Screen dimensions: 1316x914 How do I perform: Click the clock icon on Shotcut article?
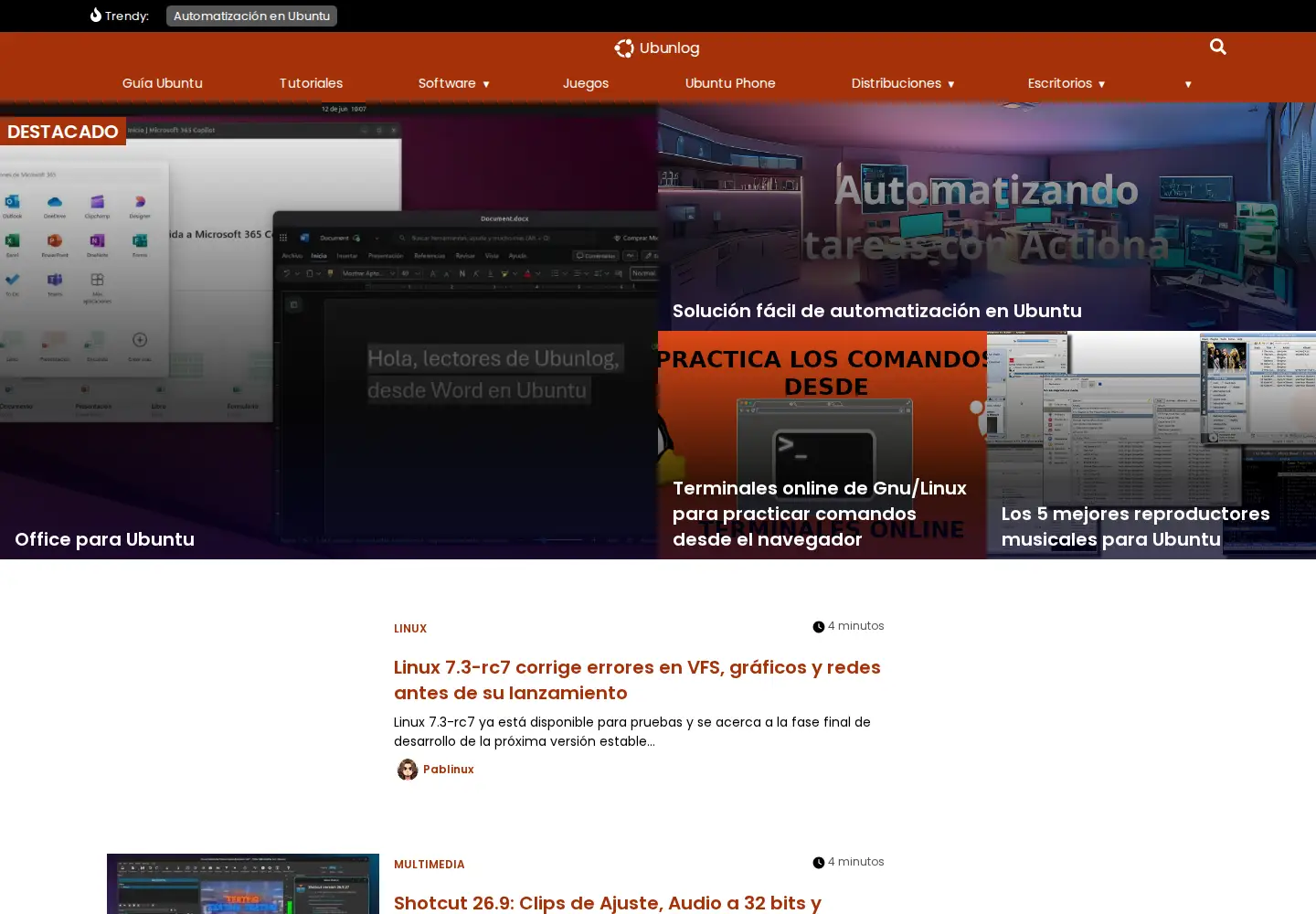pyautogui.click(x=819, y=863)
